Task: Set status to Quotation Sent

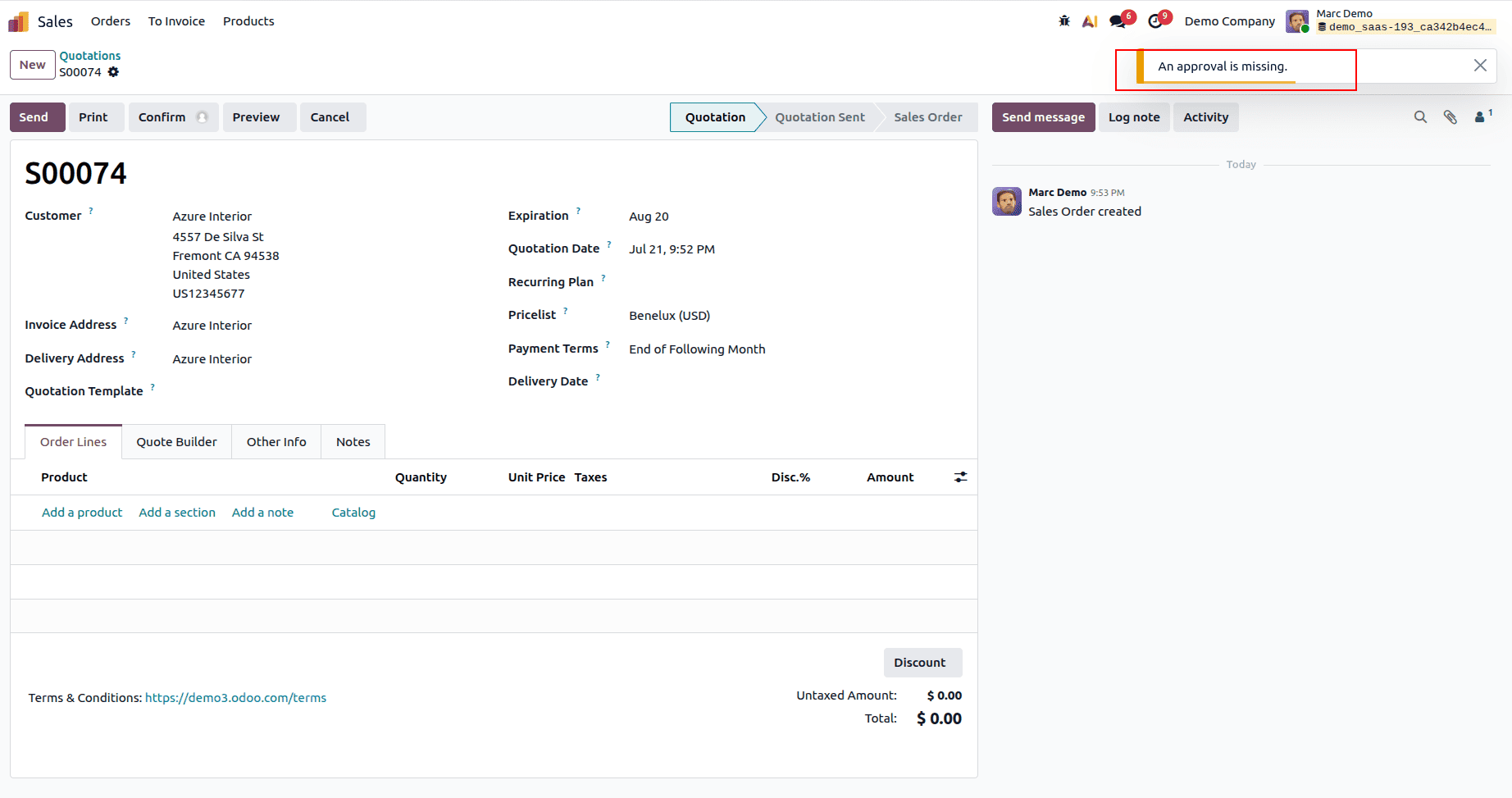Action: (x=820, y=117)
